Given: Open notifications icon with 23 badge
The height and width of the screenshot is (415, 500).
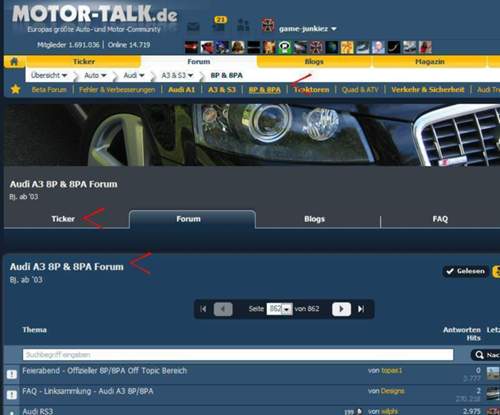Looking at the screenshot, I should coord(219,24).
